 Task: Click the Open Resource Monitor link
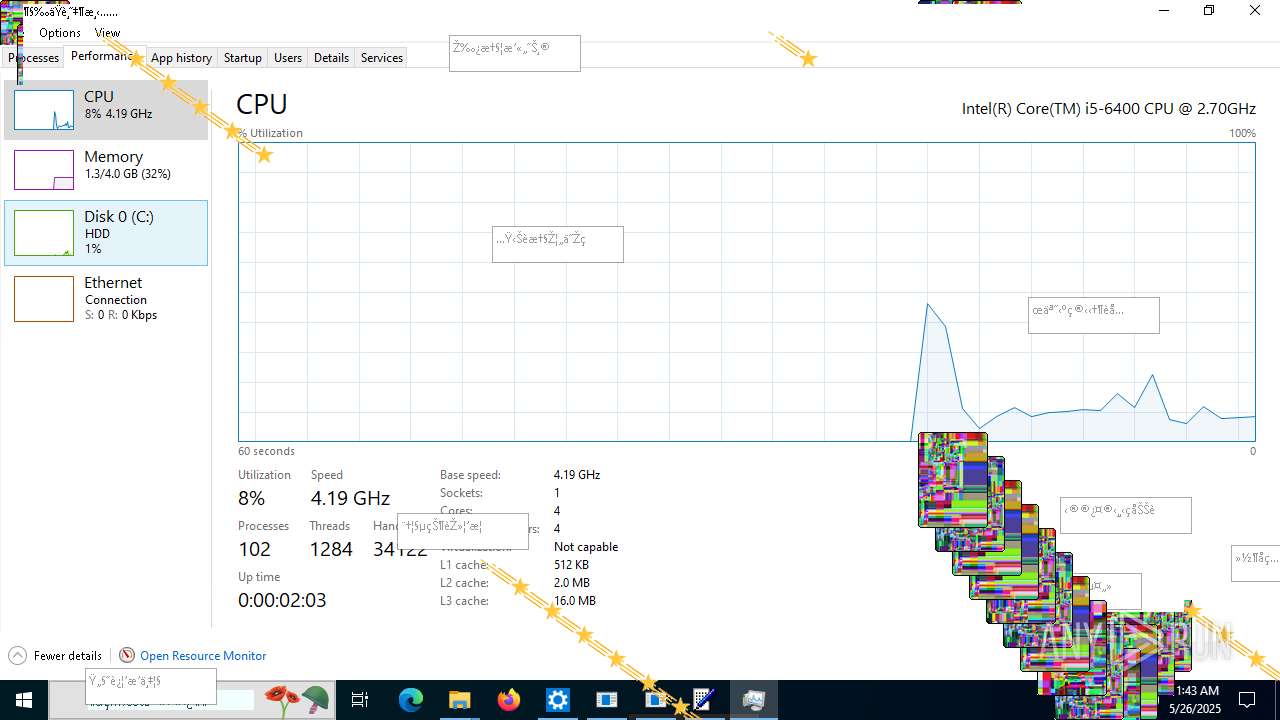(x=203, y=656)
